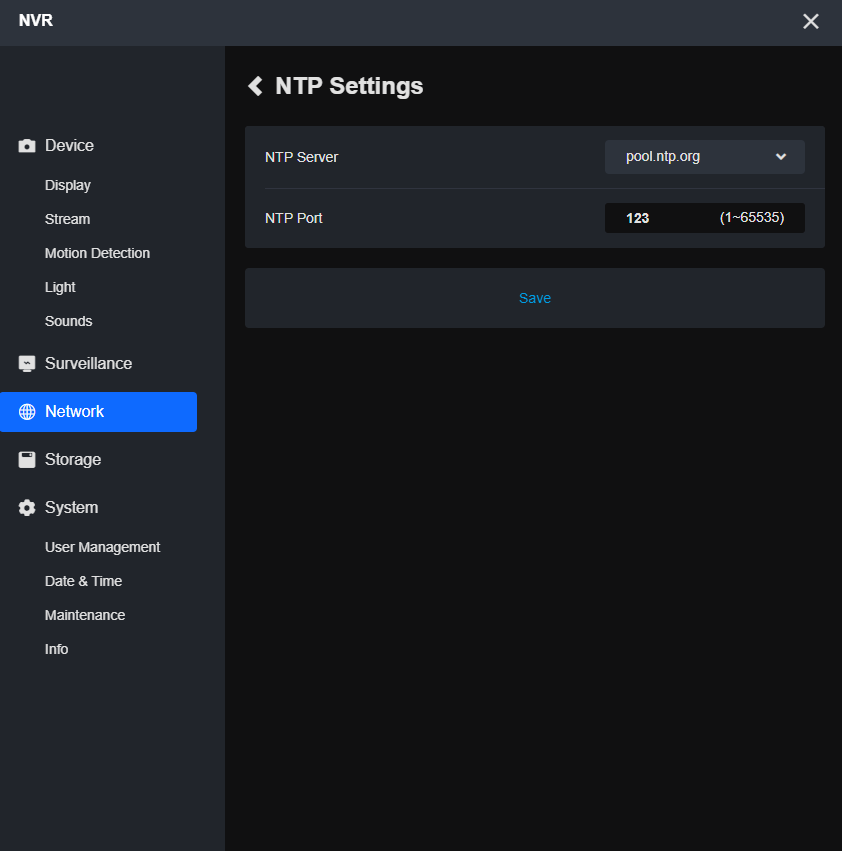
Task: Open the Sounds settings page
Action: pos(68,321)
